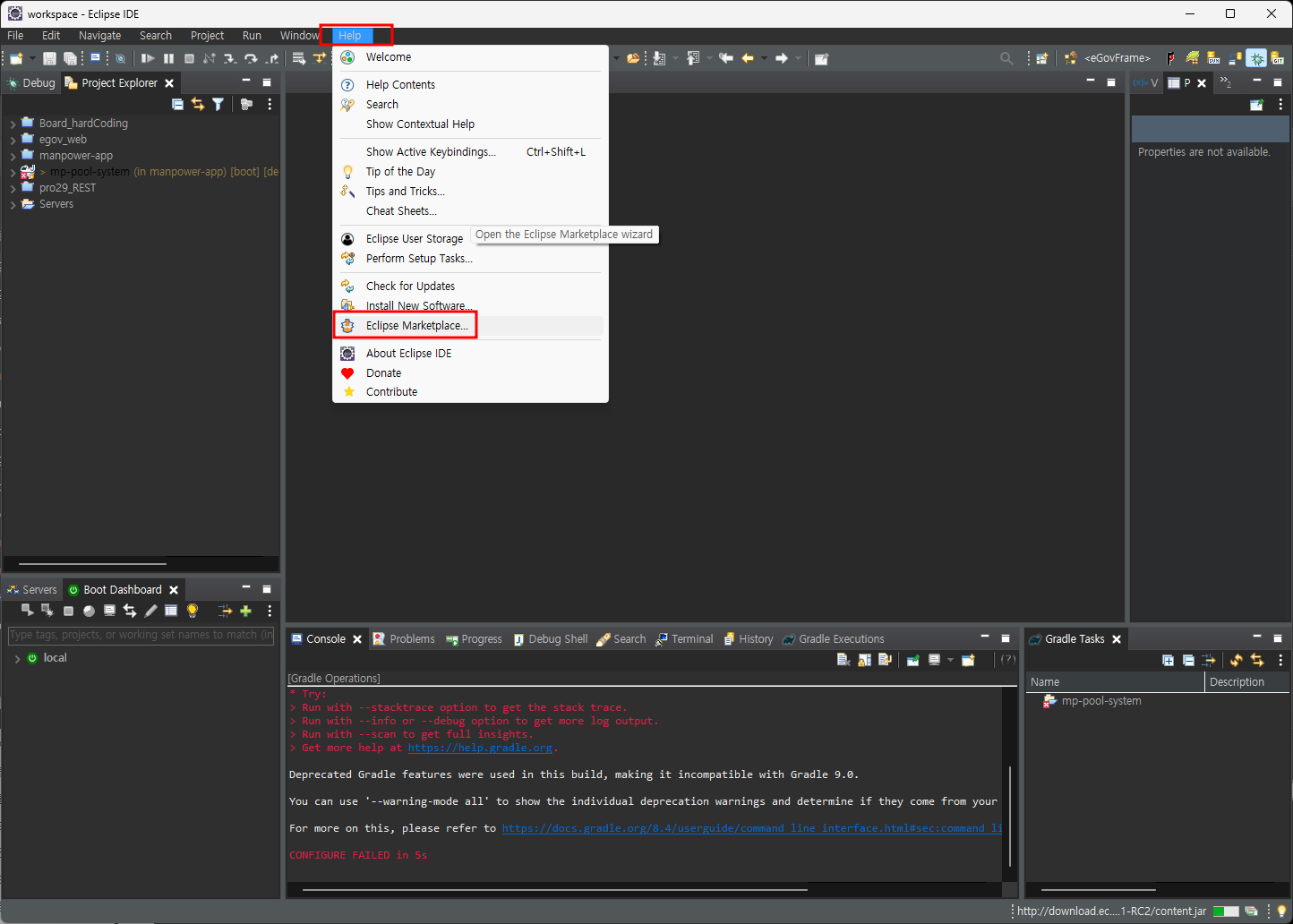Switch to the Servers tab
The height and width of the screenshot is (924, 1293).
pos(31,590)
